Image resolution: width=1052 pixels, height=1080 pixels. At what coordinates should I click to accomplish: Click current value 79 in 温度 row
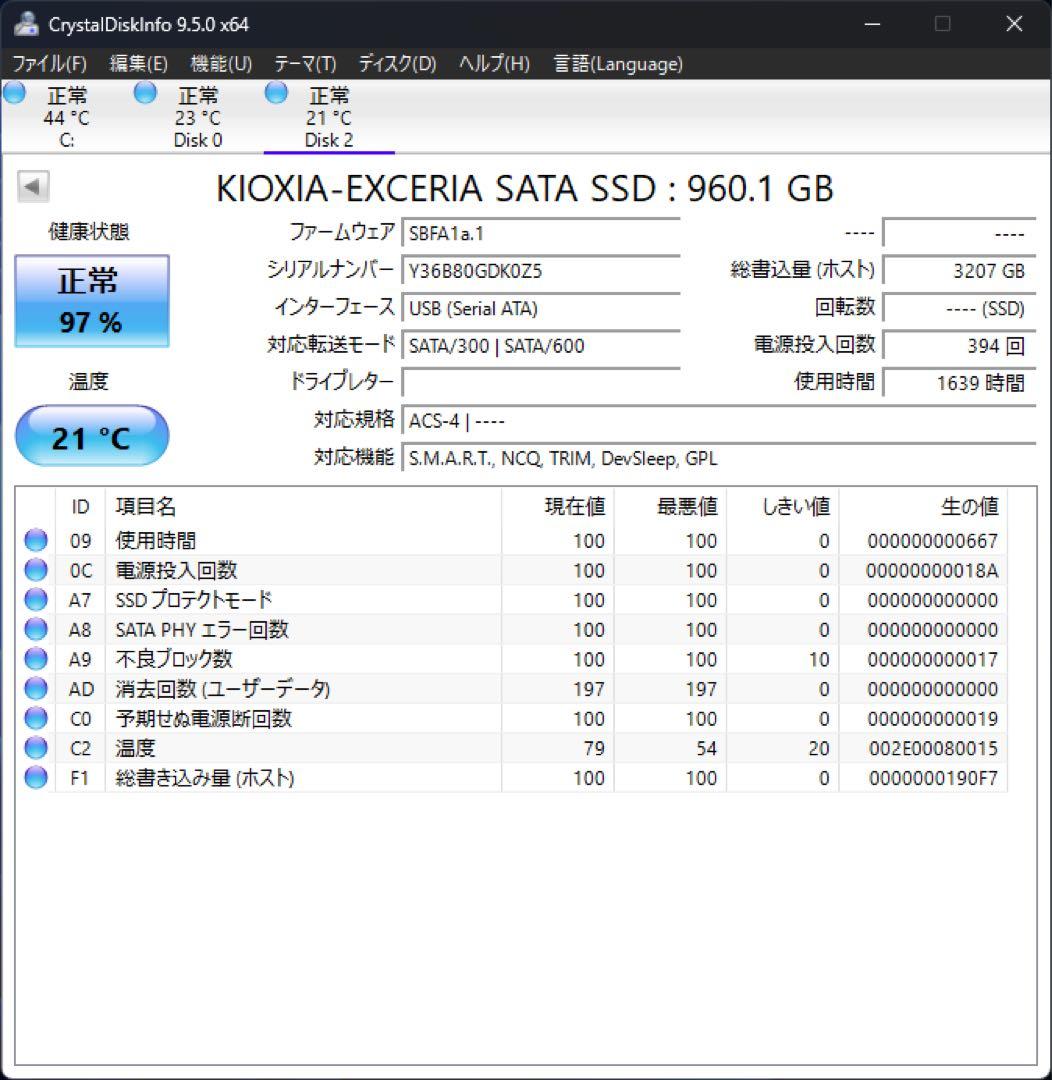pos(594,748)
